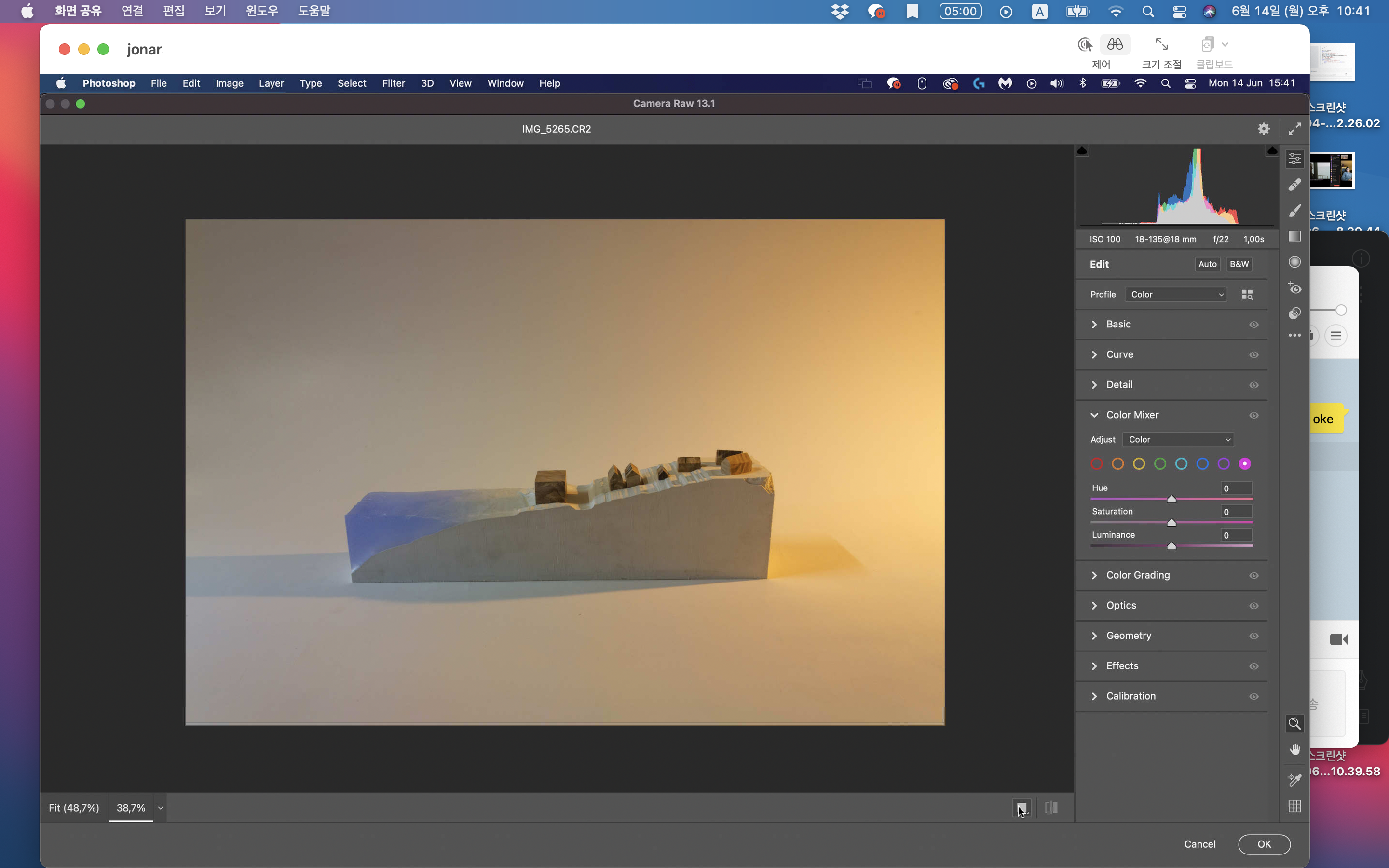
Task: Select the Spot Removal healing tool
Action: point(1294,185)
